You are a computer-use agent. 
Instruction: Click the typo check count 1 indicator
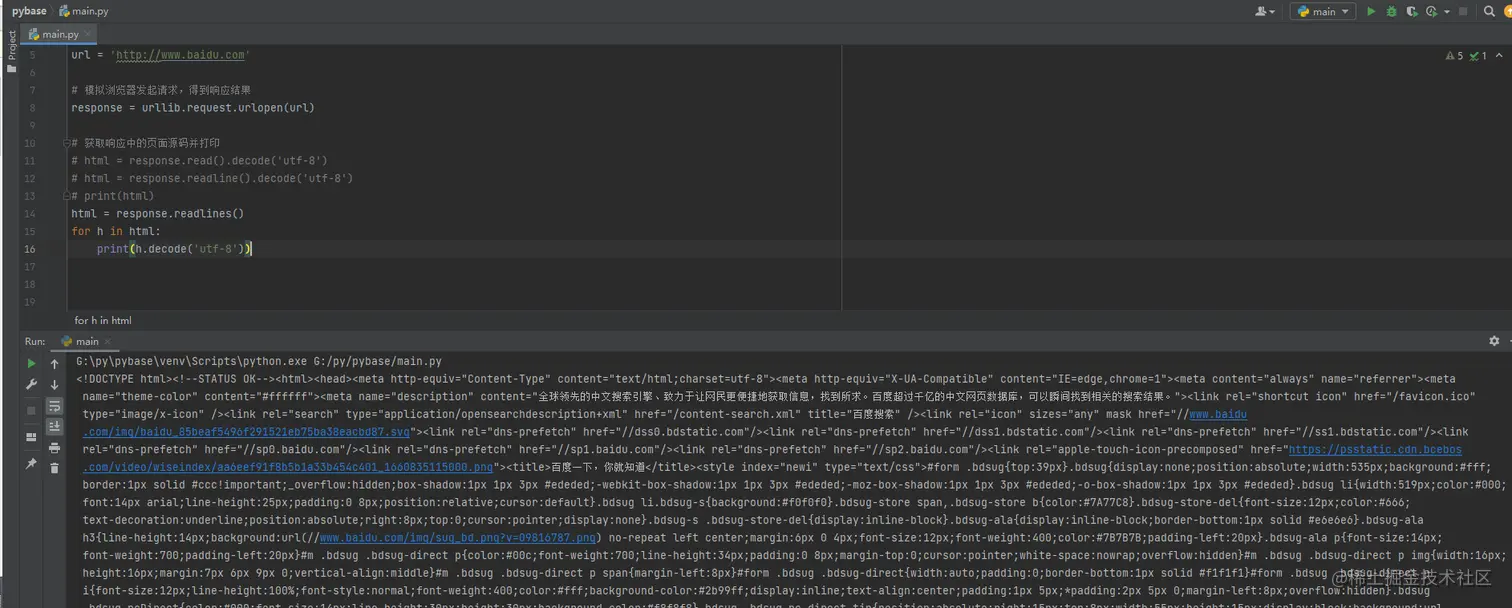(1478, 56)
